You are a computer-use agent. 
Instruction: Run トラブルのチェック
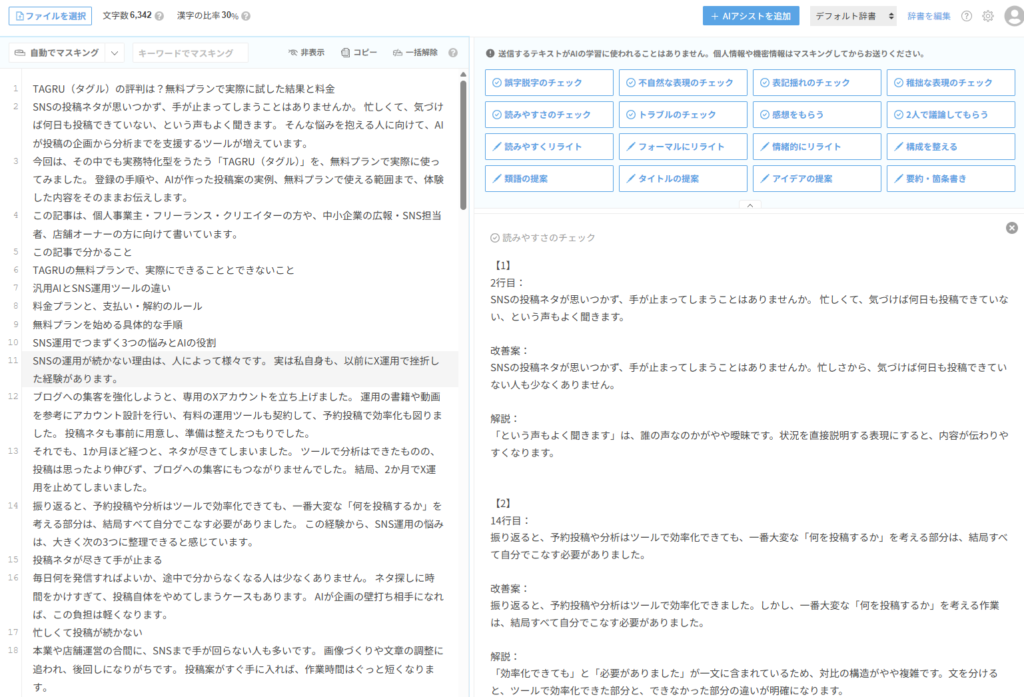(x=683, y=114)
